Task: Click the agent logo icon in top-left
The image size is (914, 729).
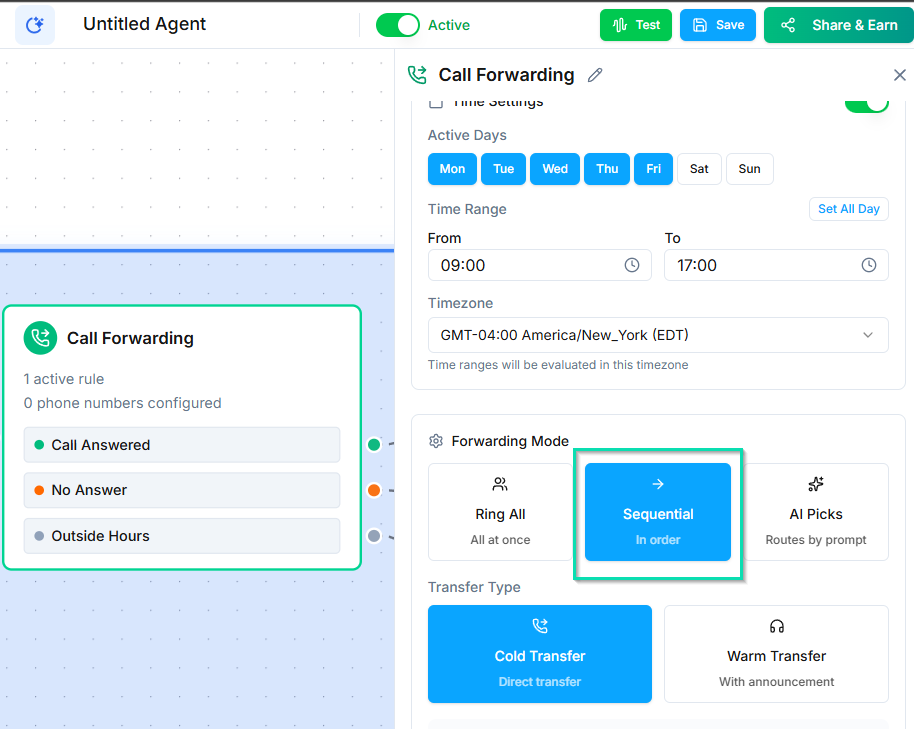Action: click(35, 25)
